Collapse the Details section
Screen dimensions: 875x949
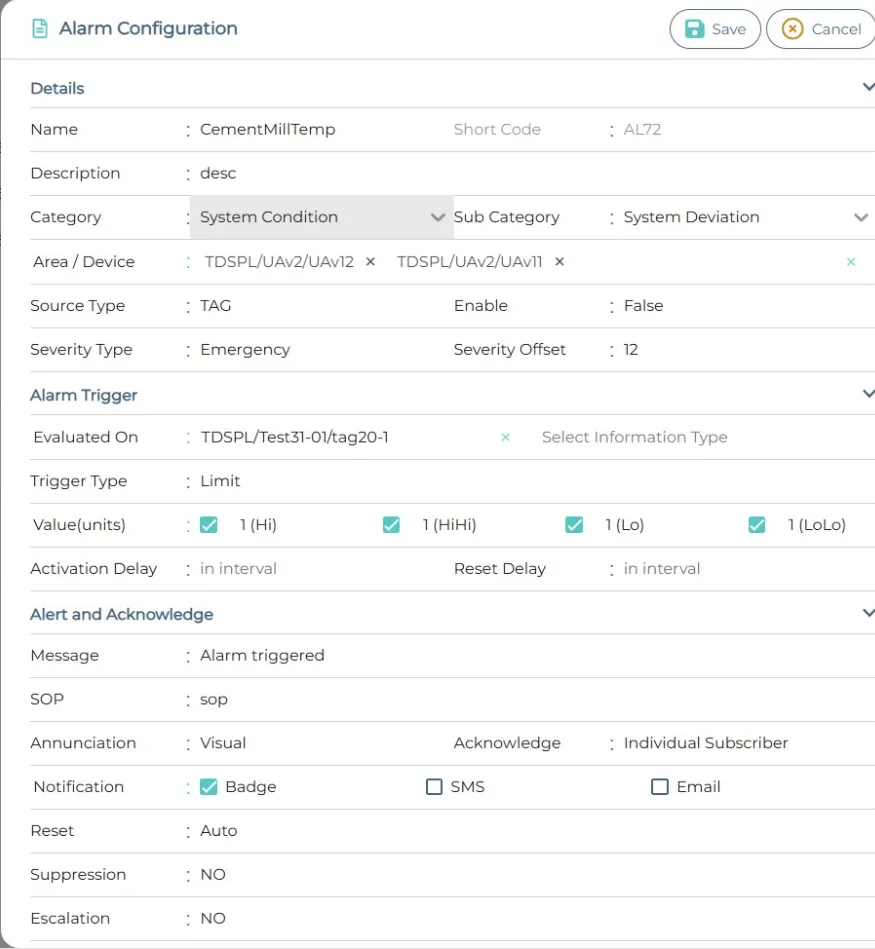point(867,88)
